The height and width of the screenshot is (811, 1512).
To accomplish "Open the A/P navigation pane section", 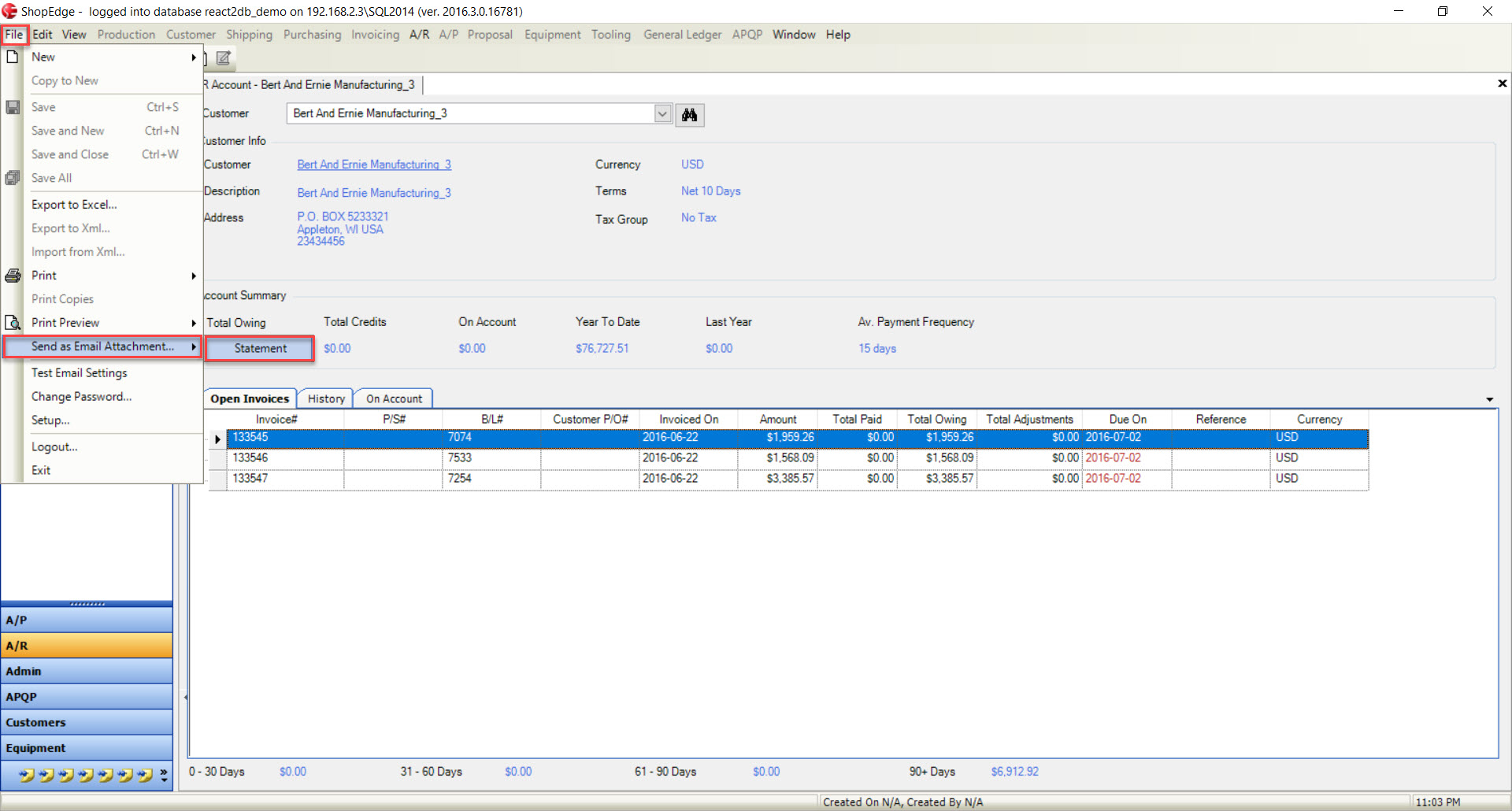I will point(87,620).
